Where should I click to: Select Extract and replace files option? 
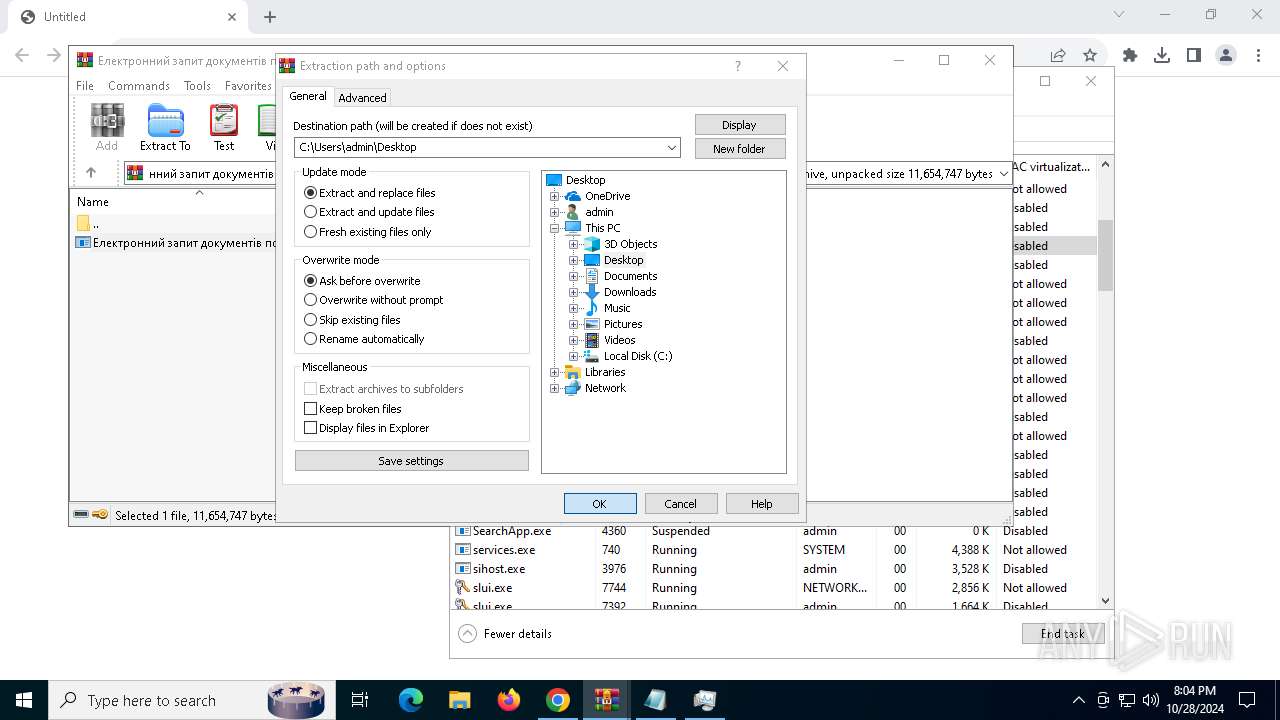(370, 193)
